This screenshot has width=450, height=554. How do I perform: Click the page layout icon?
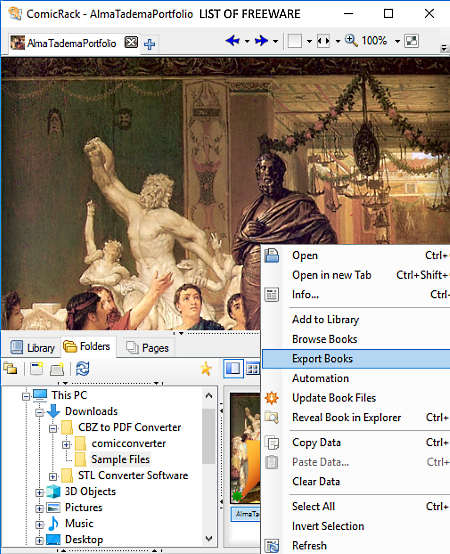click(x=295, y=41)
